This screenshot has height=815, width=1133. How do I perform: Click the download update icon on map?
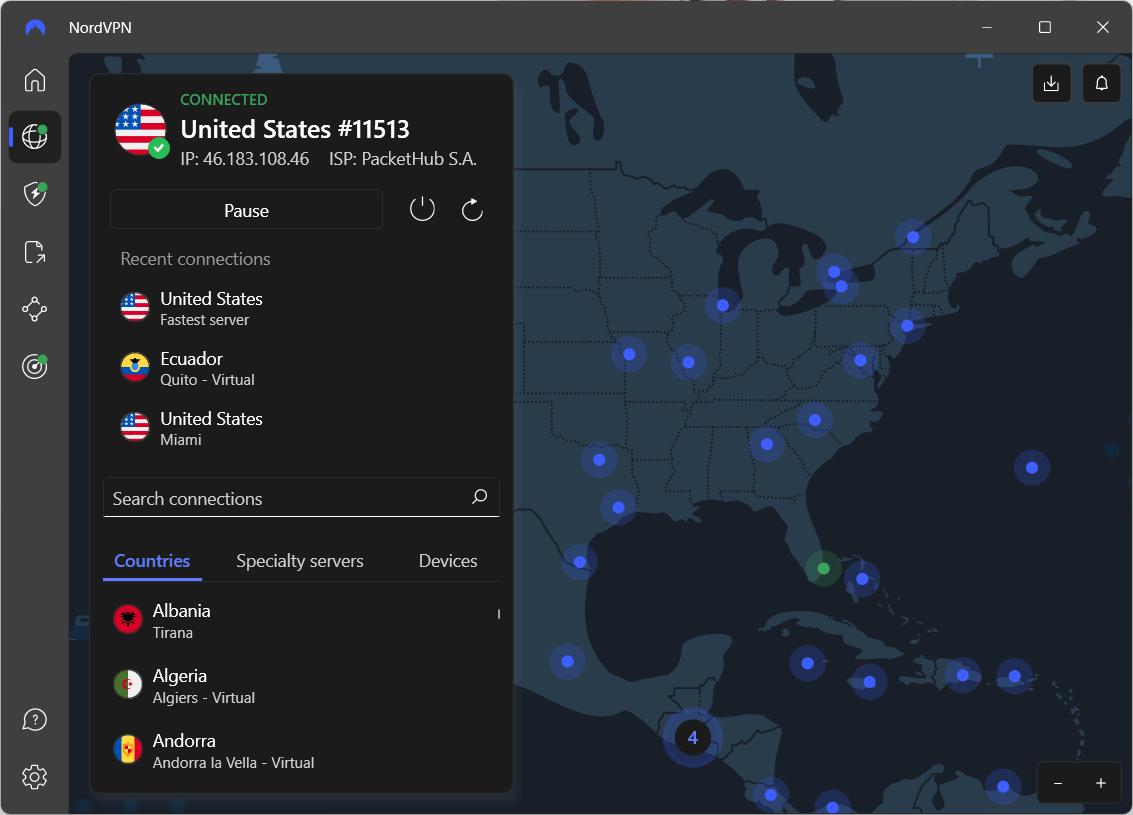coord(1051,83)
